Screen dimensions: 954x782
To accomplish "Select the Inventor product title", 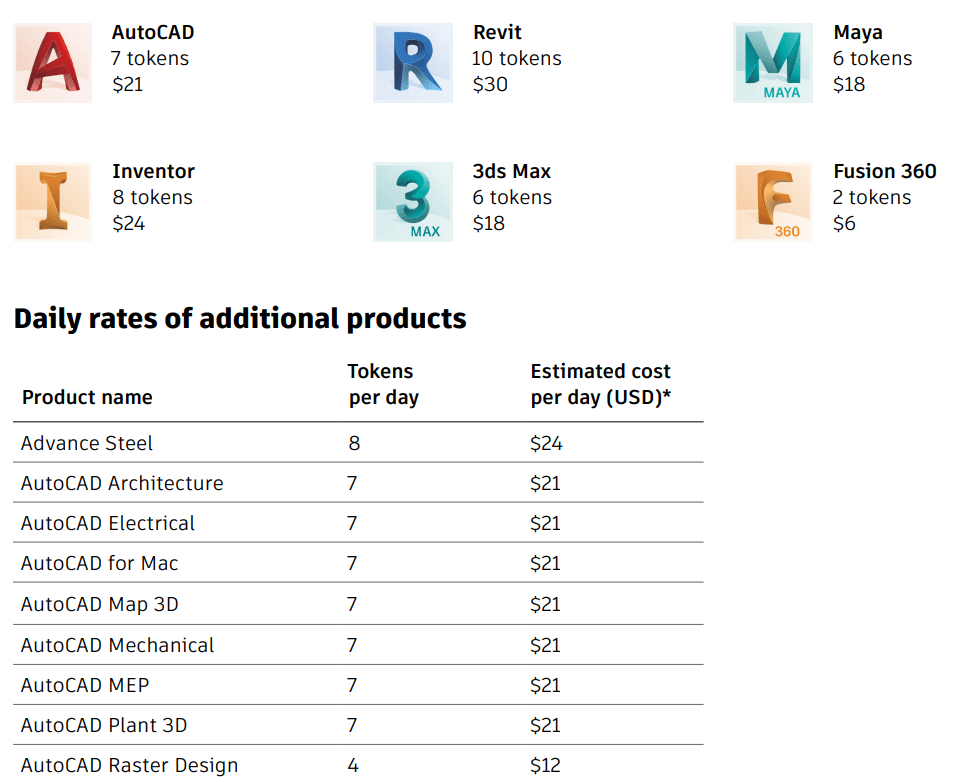I will click(x=153, y=172).
